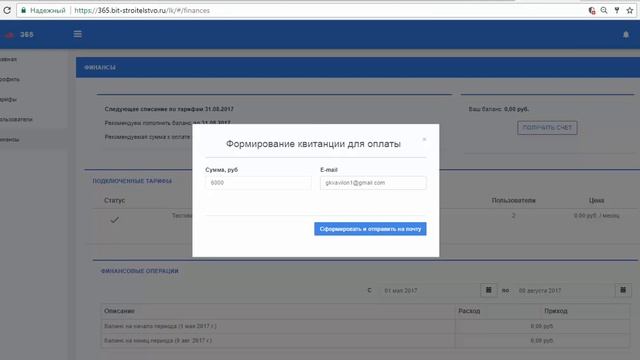Click the end date field августа 2017
The width and height of the screenshot is (640, 360).
[x=564, y=291]
